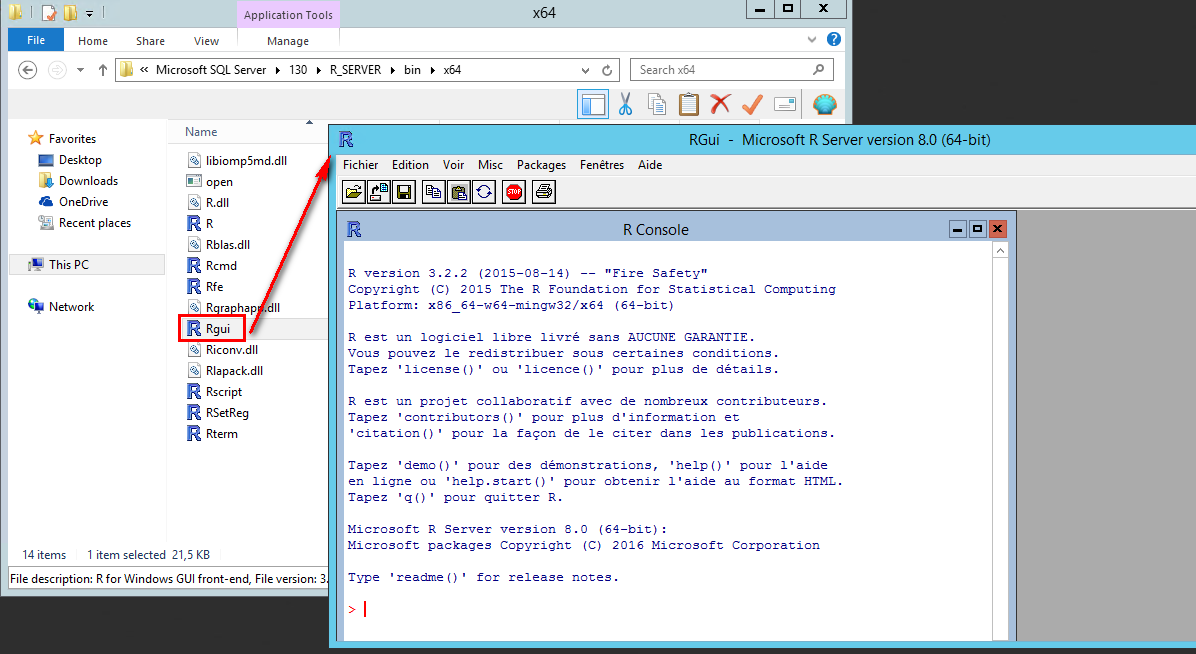Click the search magnifier icon in Explorer

pos(818,69)
